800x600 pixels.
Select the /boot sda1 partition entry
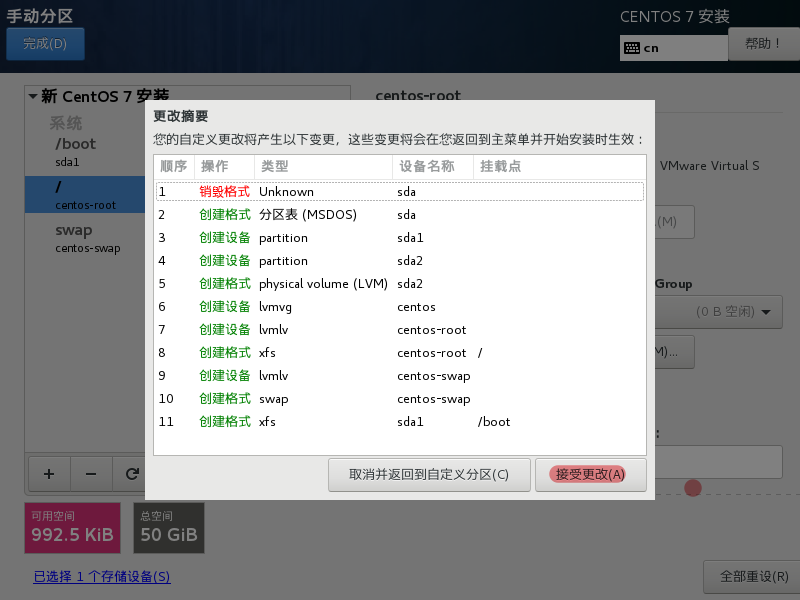point(85,152)
